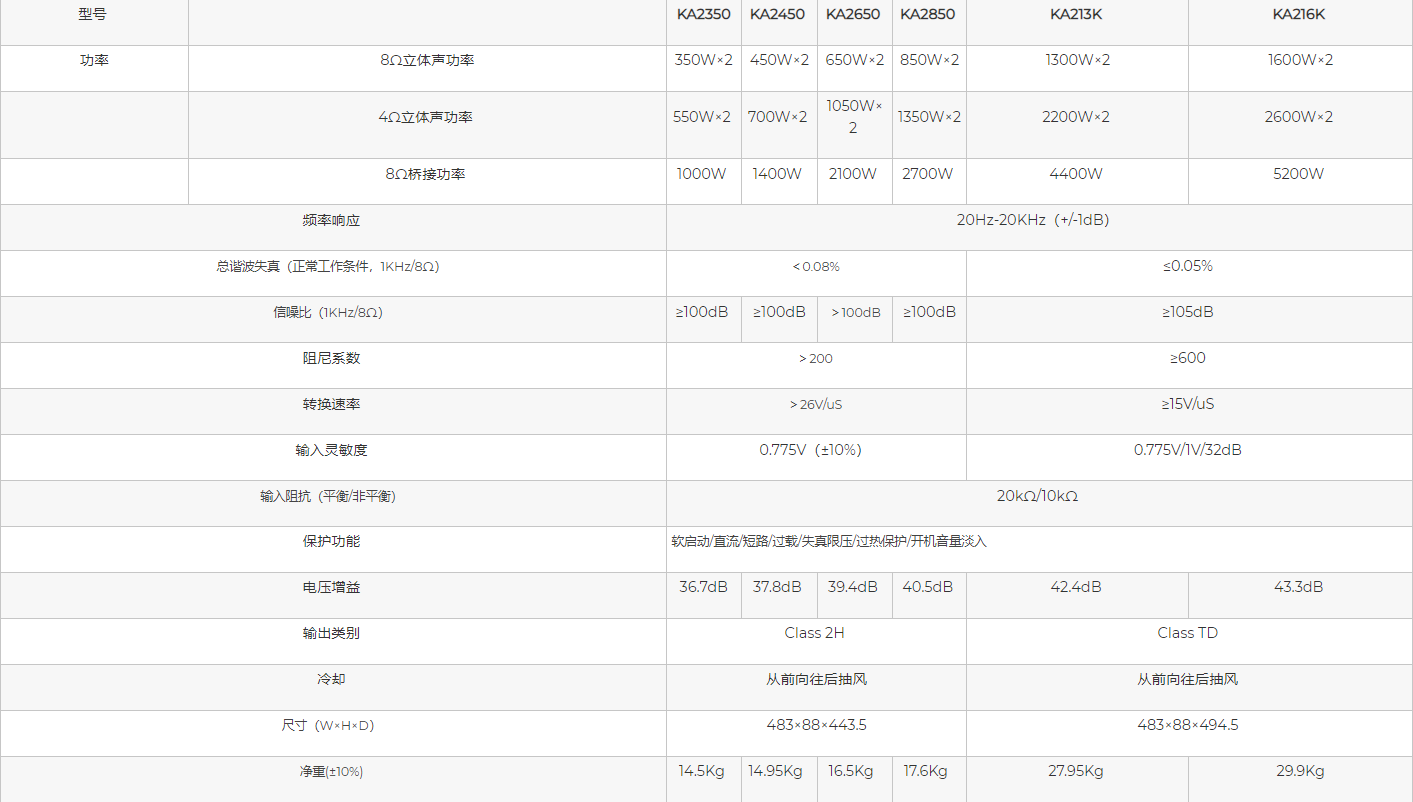Select the Class 2H output type
This screenshot has width=1413, height=802.
(815, 633)
